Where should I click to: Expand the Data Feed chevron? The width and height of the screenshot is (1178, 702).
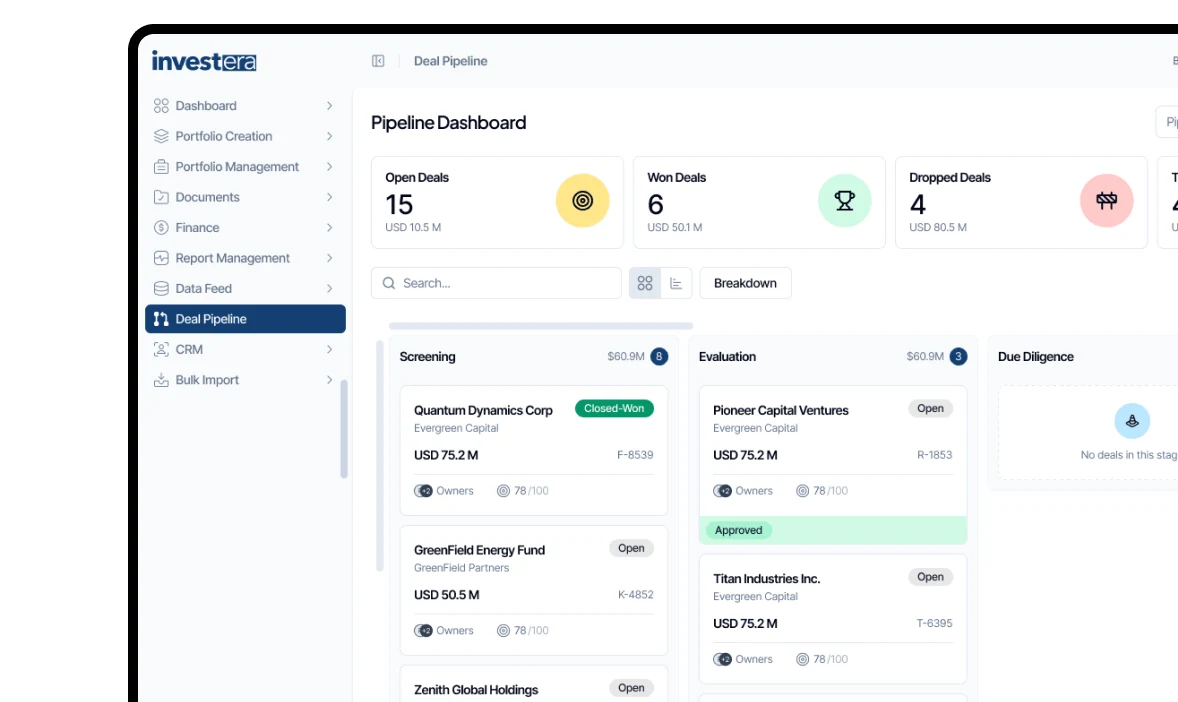[329, 289]
